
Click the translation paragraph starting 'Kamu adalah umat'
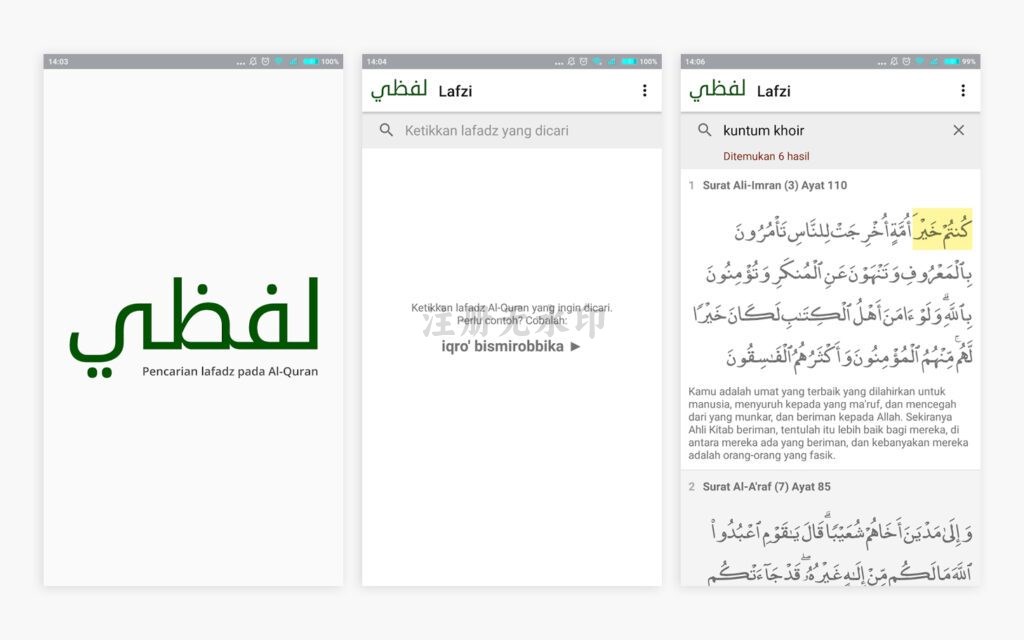[828, 423]
